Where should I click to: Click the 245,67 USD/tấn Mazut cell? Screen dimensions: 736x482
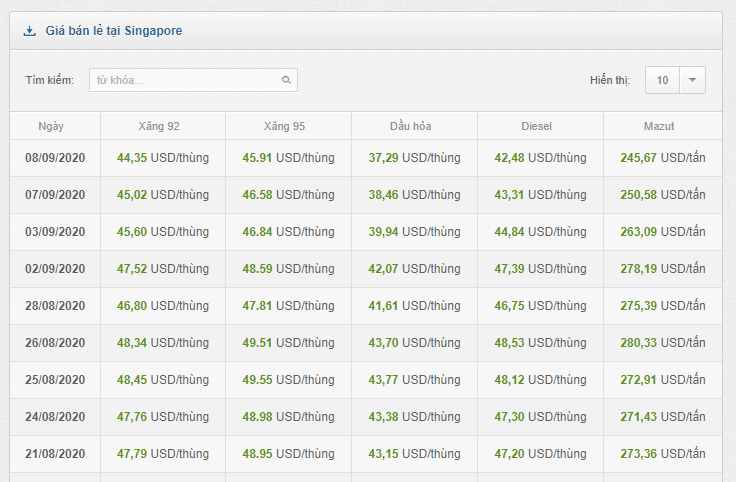click(663, 158)
